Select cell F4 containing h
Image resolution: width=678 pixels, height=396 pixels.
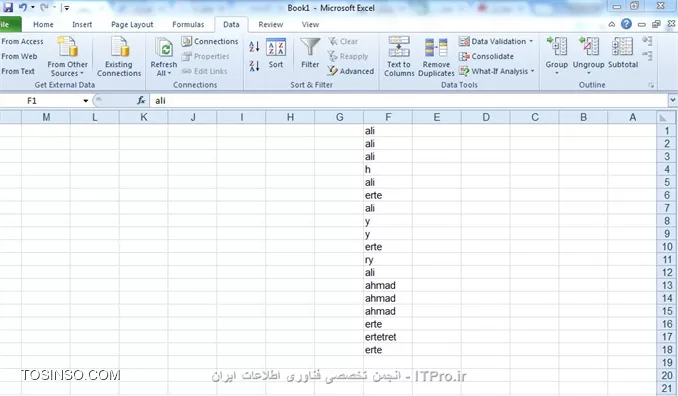[388, 169]
